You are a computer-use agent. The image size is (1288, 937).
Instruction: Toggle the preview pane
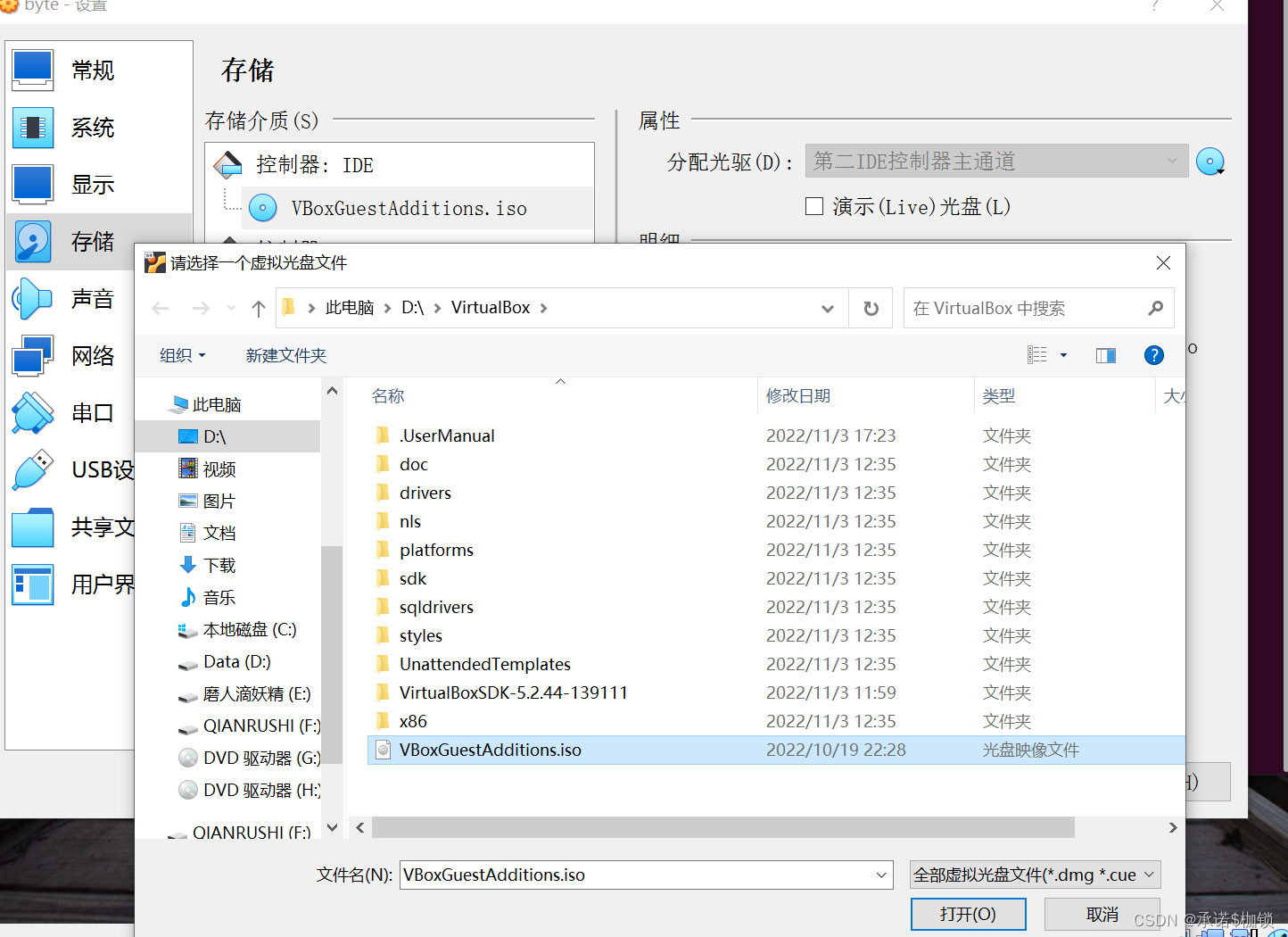1106,355
